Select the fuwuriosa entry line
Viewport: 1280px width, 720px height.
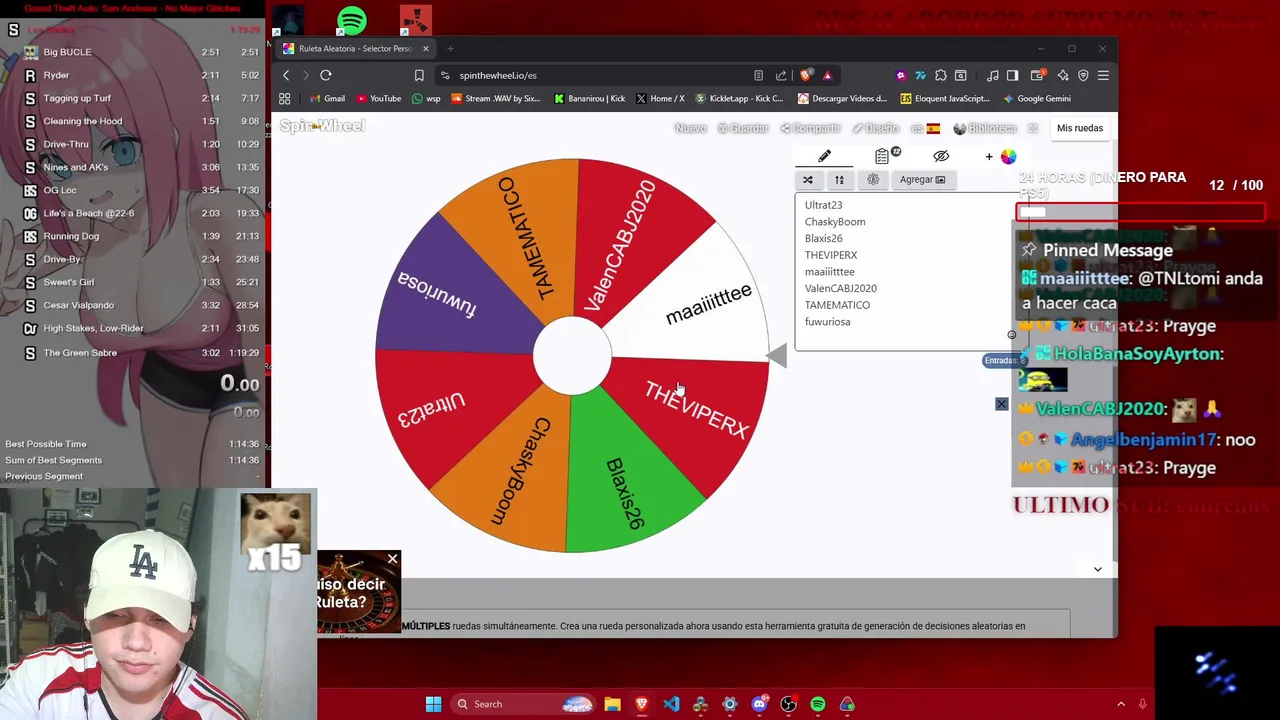(x=827, y=322)
